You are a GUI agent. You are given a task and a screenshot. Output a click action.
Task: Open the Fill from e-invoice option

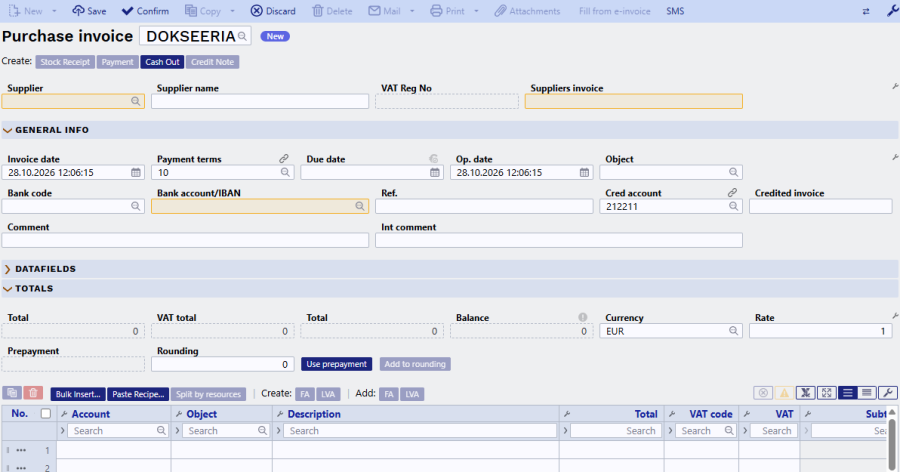pyautogui.click(x=614, y=11)
